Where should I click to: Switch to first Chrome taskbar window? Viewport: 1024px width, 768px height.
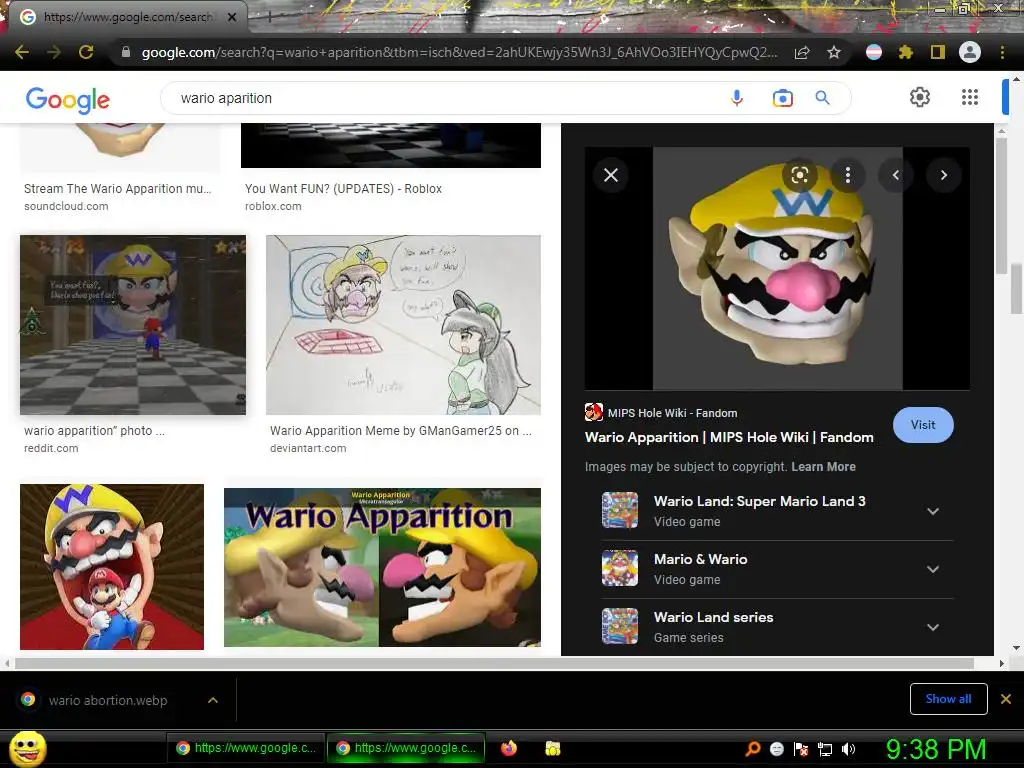coord(246,748)
